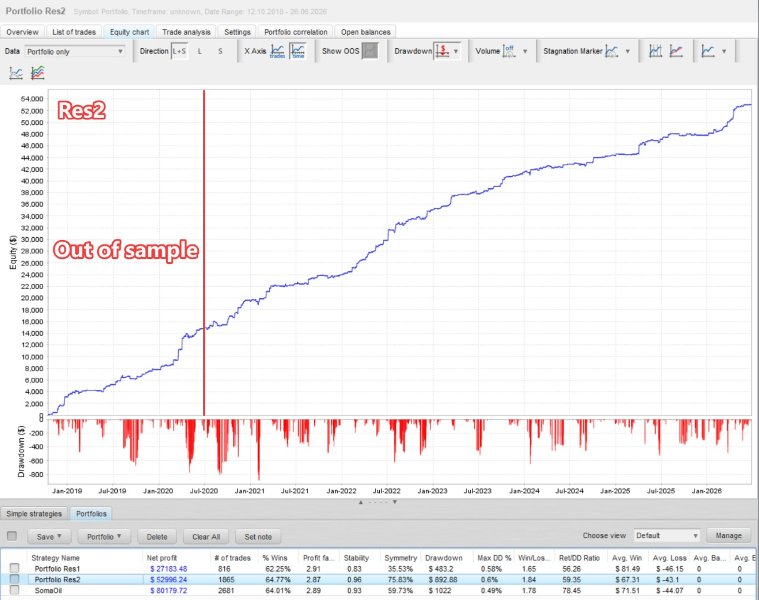The image size is (759, 600).
Task: Click net profit value $ 52996.24
Action: 168,579
